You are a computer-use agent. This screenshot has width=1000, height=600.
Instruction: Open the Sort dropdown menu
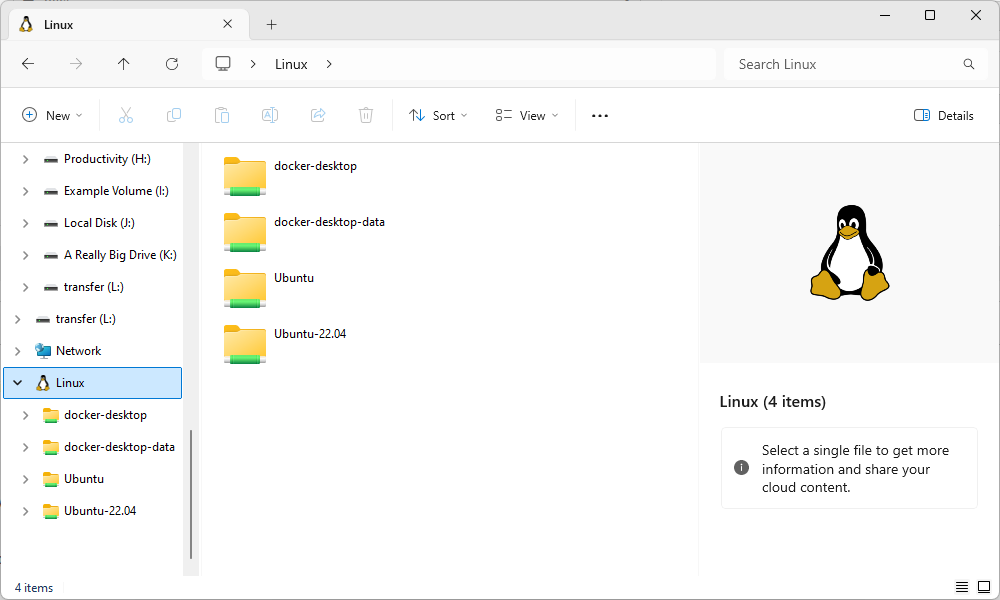point(438,115)
